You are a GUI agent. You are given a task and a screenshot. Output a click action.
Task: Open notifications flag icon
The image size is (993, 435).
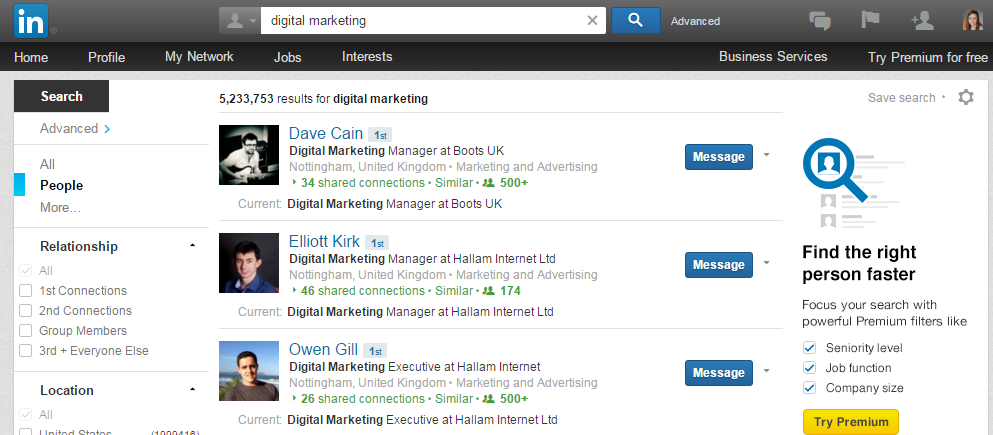tap(868, 20)
